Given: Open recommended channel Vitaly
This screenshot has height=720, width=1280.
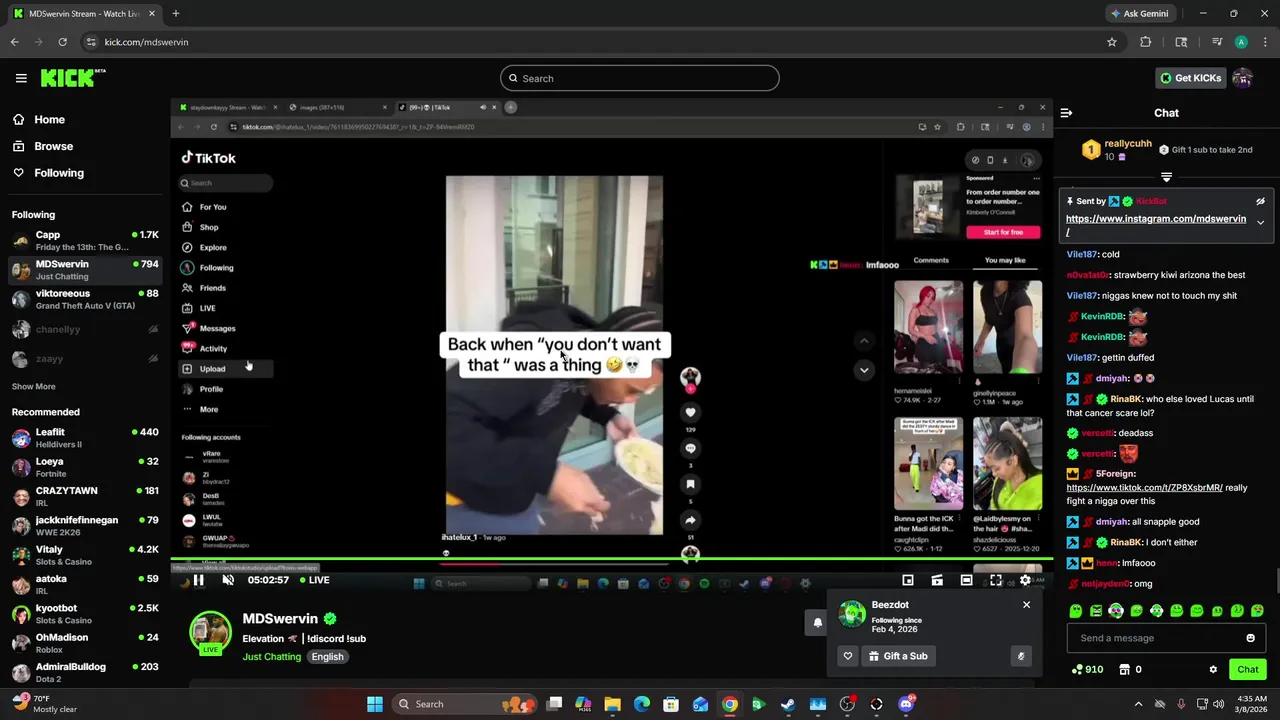Looking at the screenshot, I should [x=85, y=555].
